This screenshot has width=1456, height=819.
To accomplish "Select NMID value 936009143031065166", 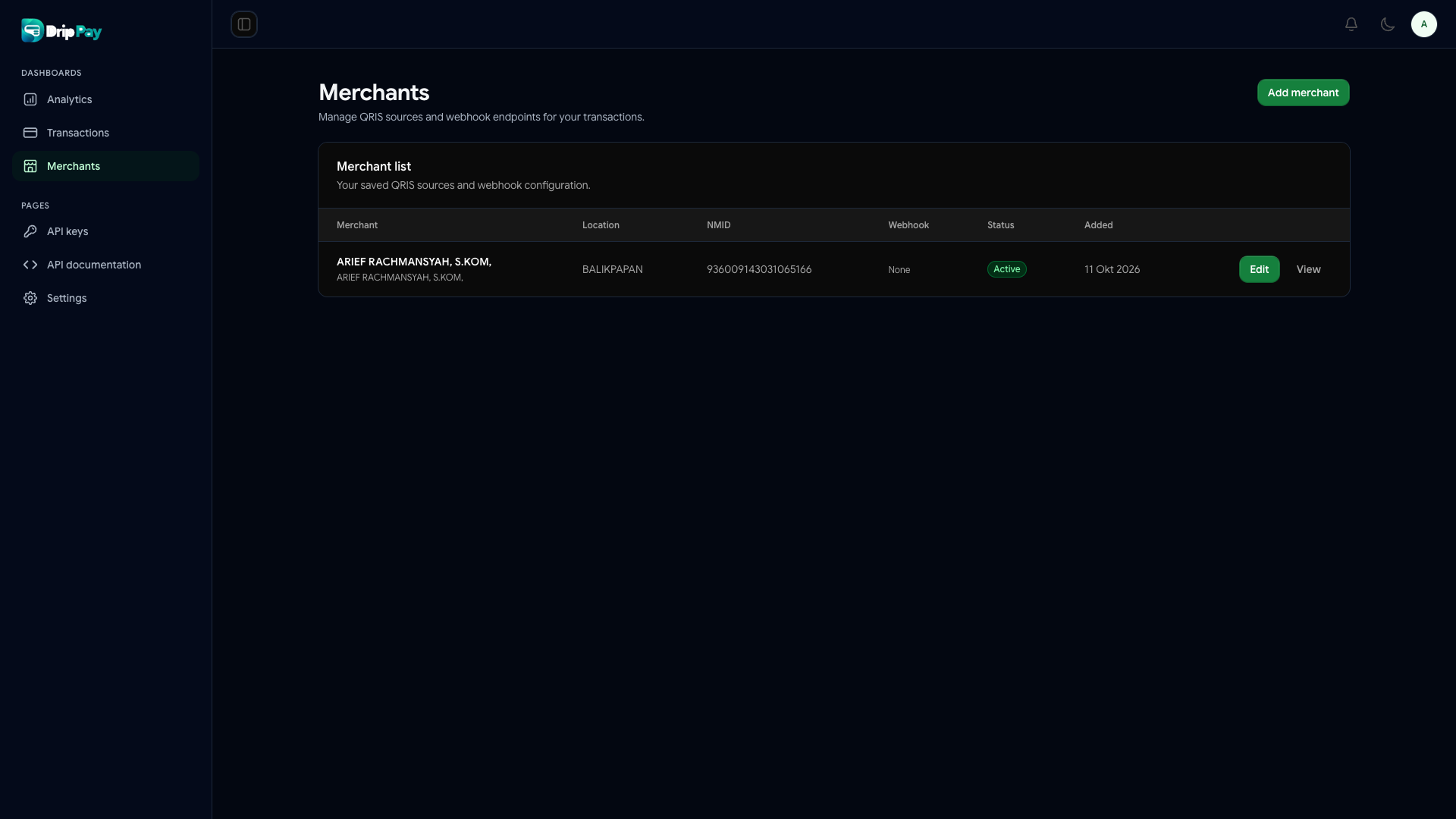I will [x=758, y=269].
